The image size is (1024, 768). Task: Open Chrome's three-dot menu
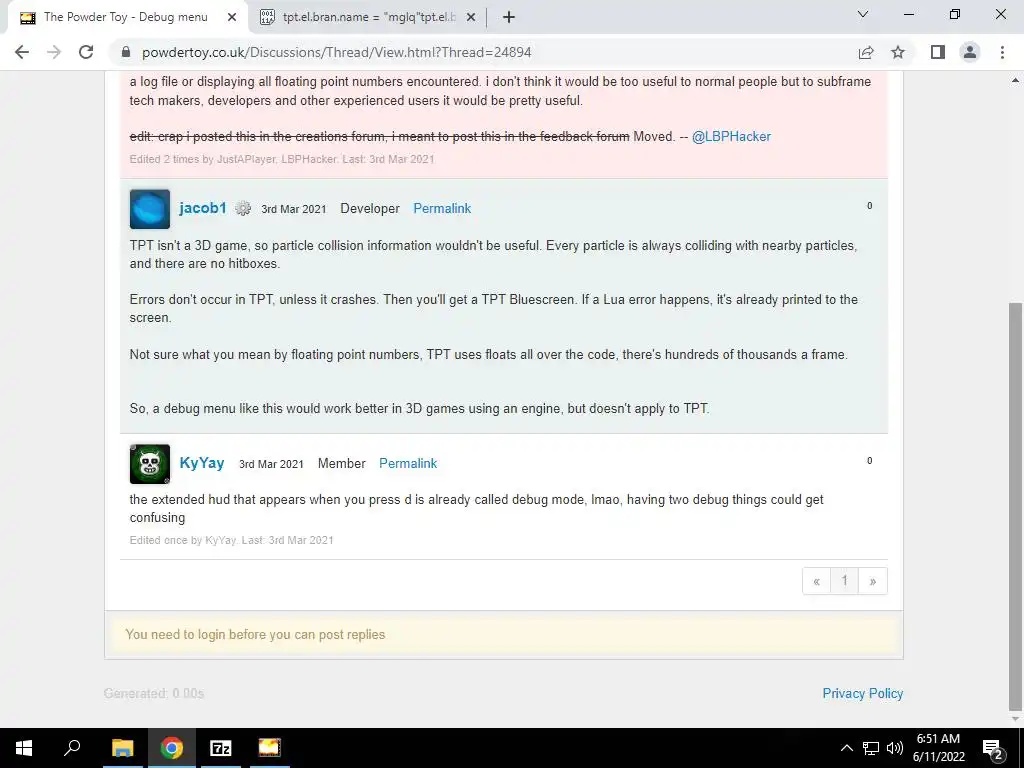pos(1002,52)
